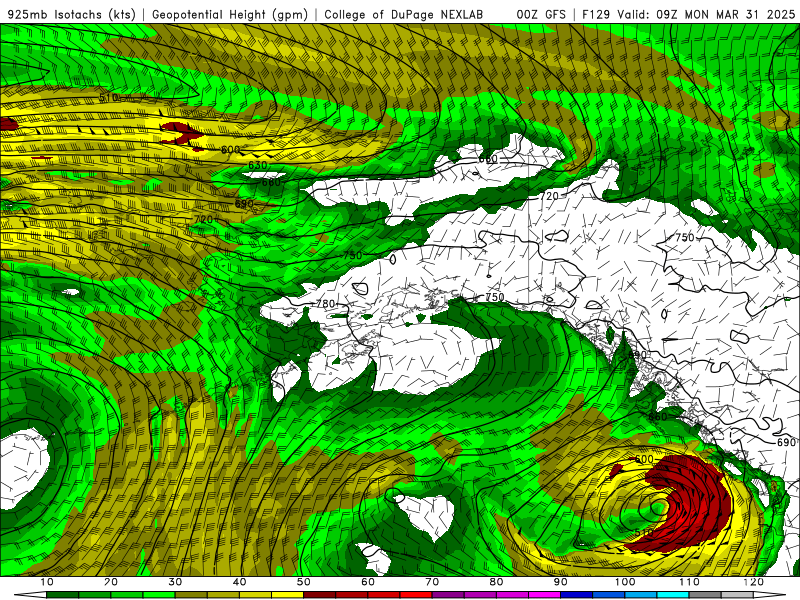Click the '100' tick on the color scale

click(625, 582)
